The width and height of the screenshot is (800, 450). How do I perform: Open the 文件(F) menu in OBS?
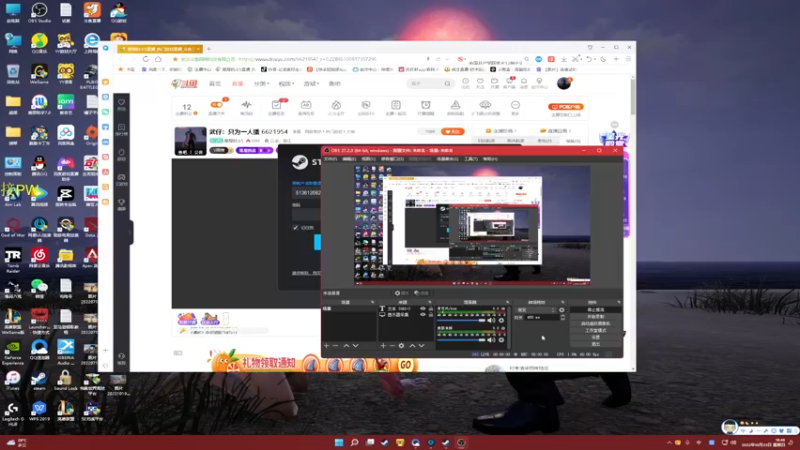[x=331, y=159]
